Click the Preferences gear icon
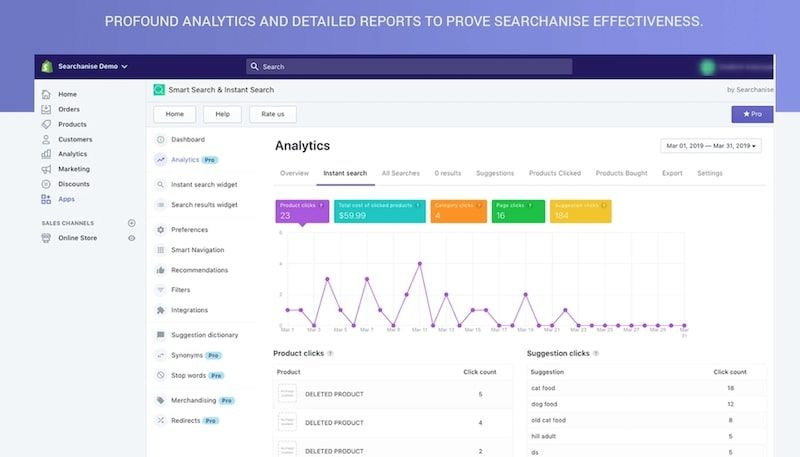Image resolution: width=800 pixels, height=457 pixels. (x=161, y=230)
